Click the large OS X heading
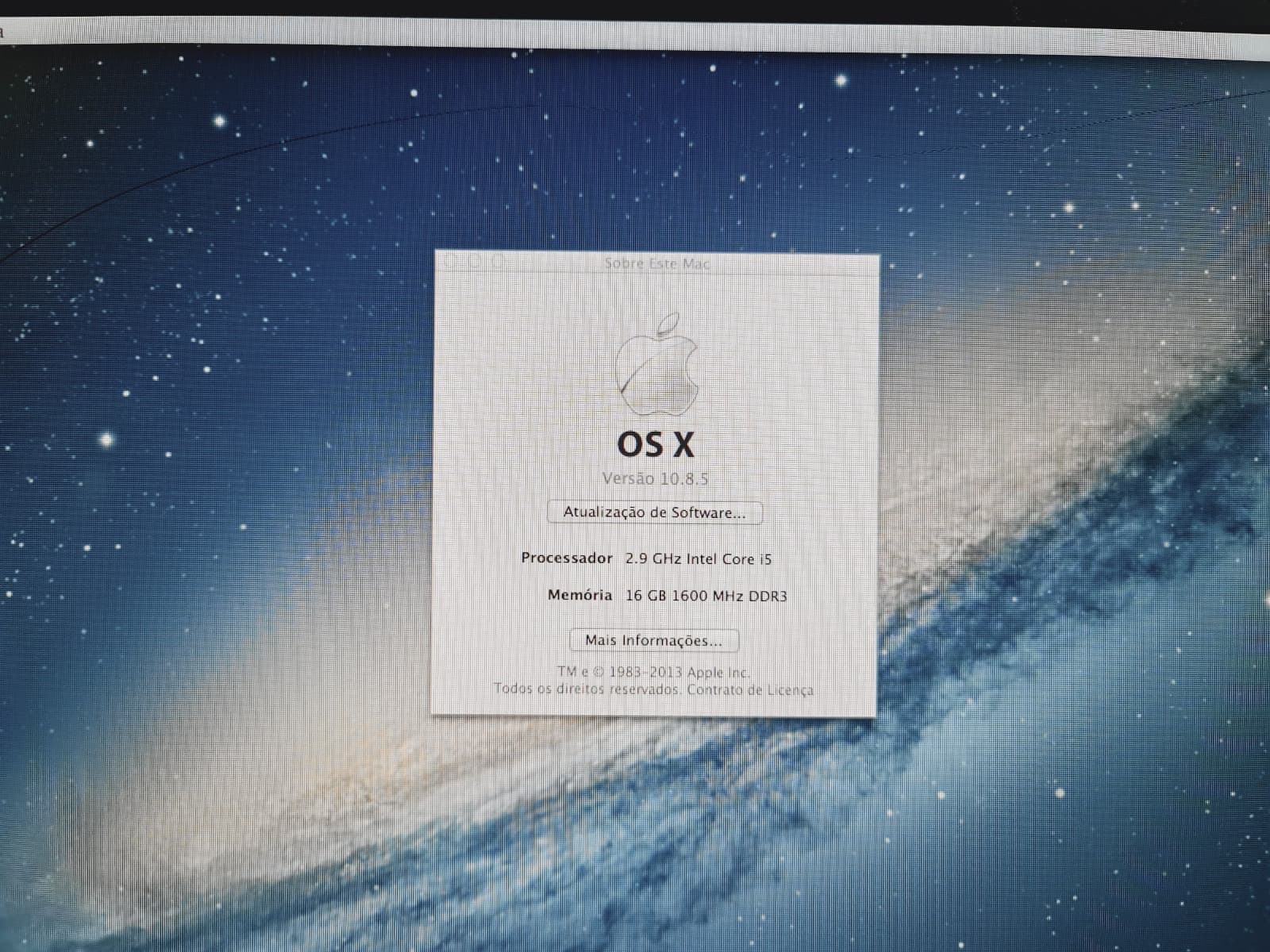This screenshot has width=1270, height=952. pos(656,444)
